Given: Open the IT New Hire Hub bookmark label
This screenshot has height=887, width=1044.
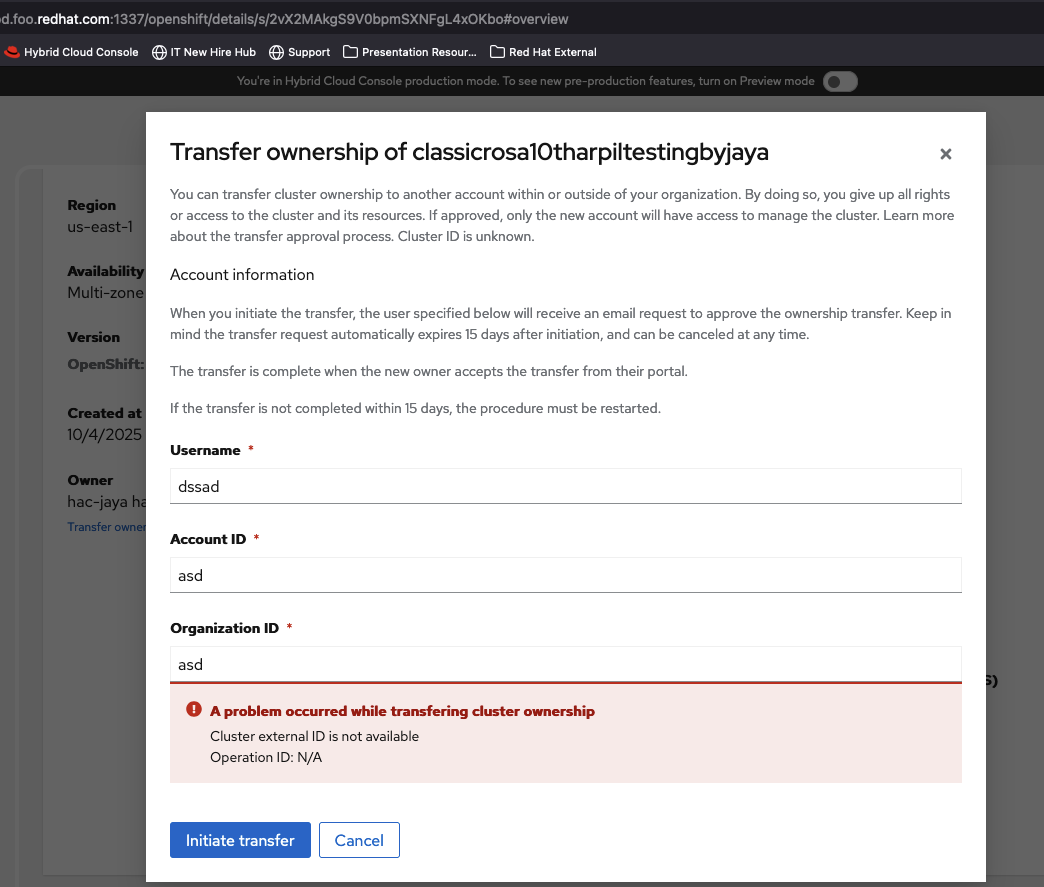Looking at the screenshot, I should coord(213,52).
